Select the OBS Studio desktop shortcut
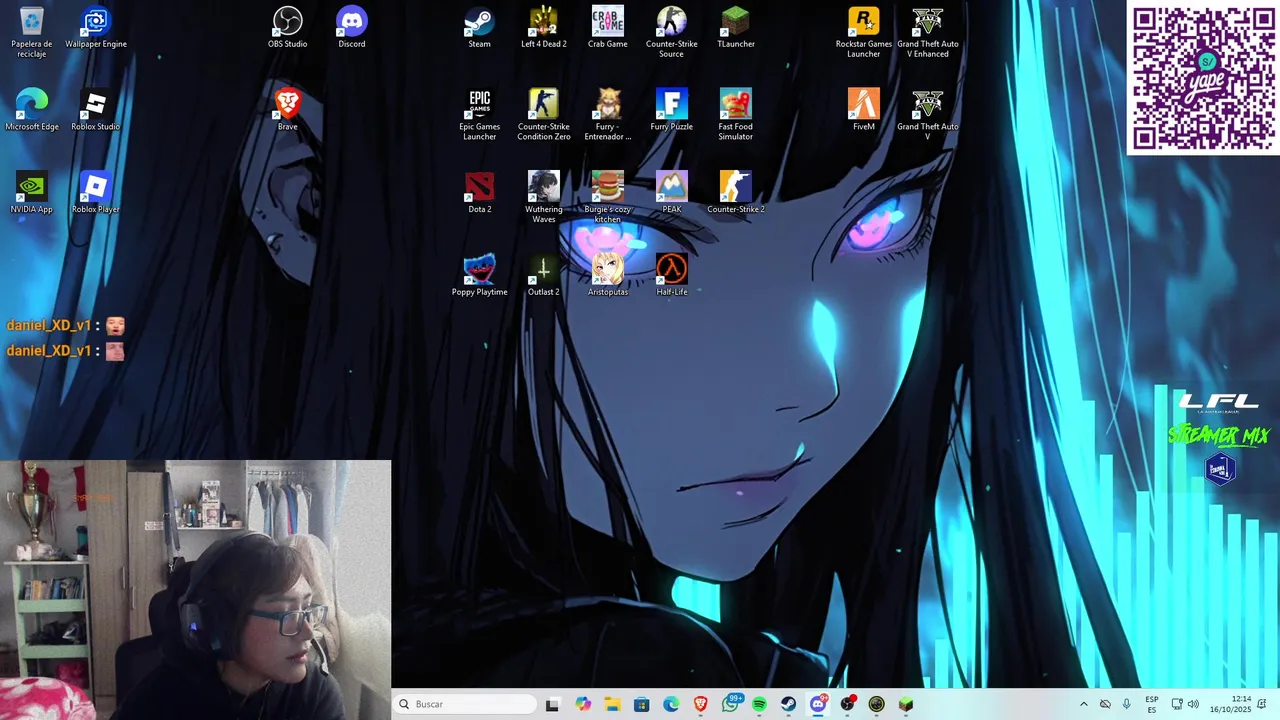The image size is (1280, 720). point(288,27)
